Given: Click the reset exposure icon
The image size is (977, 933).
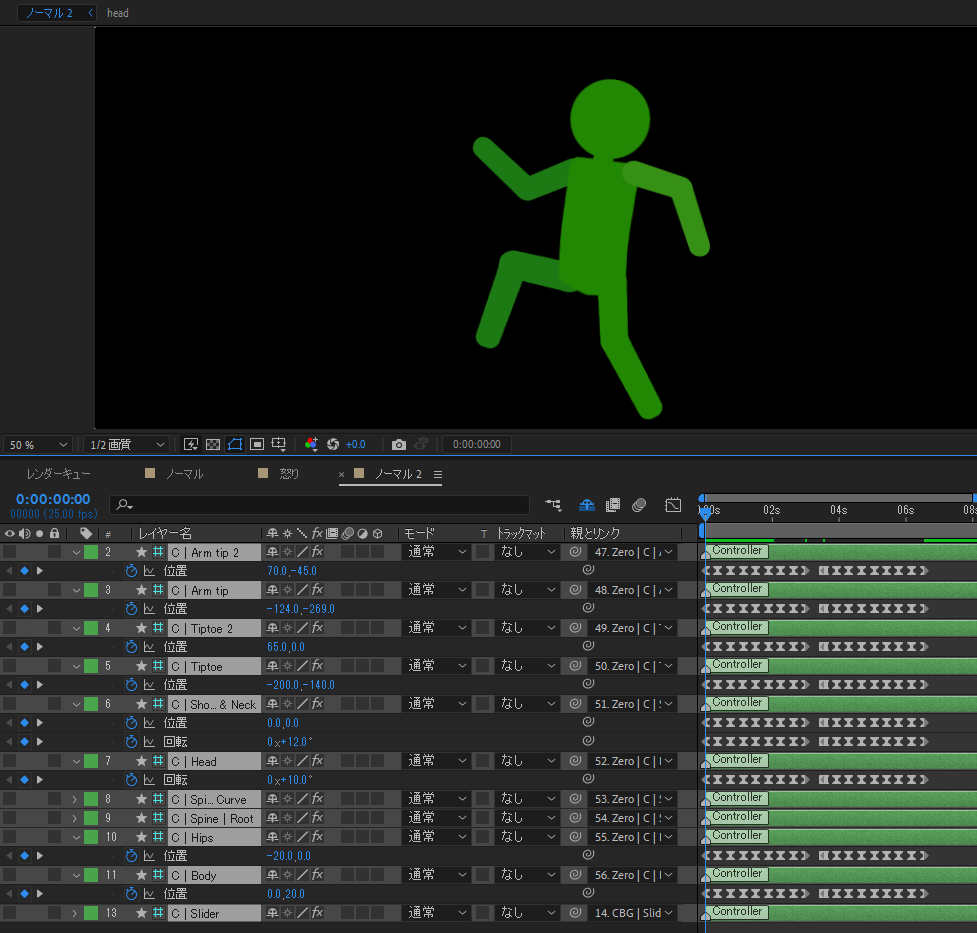Looking at the screenshot, I should (333, 444).
